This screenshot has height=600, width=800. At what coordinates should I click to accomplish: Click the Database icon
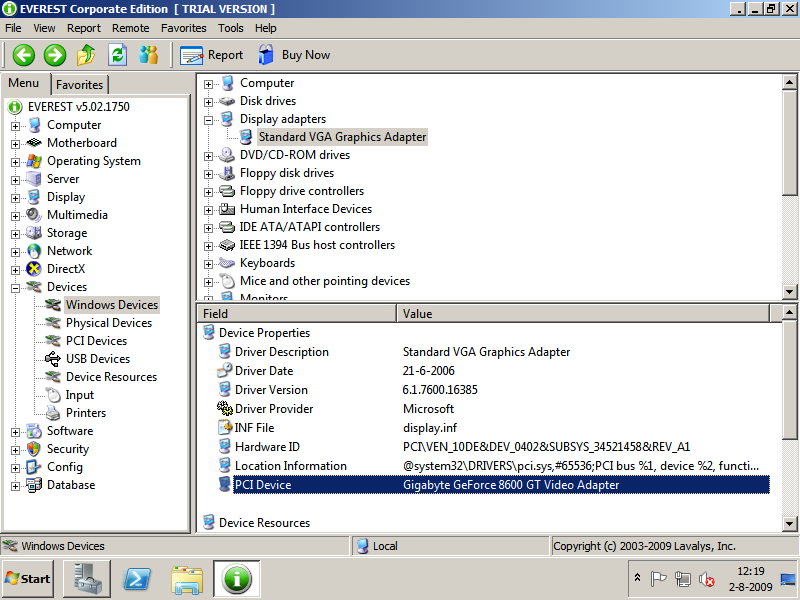click(34, 485)
